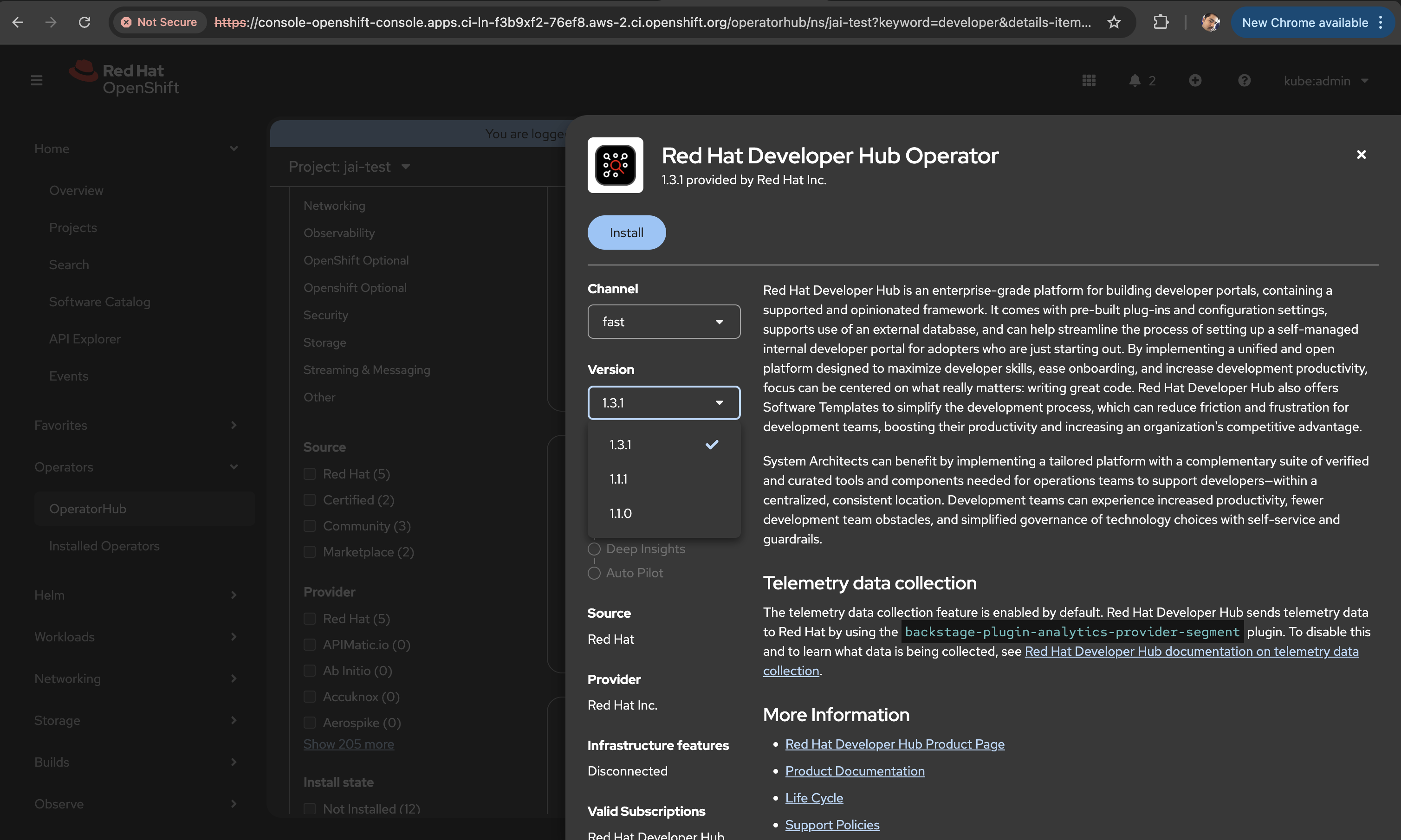Open the Product Documentation link

pos(854,771)
